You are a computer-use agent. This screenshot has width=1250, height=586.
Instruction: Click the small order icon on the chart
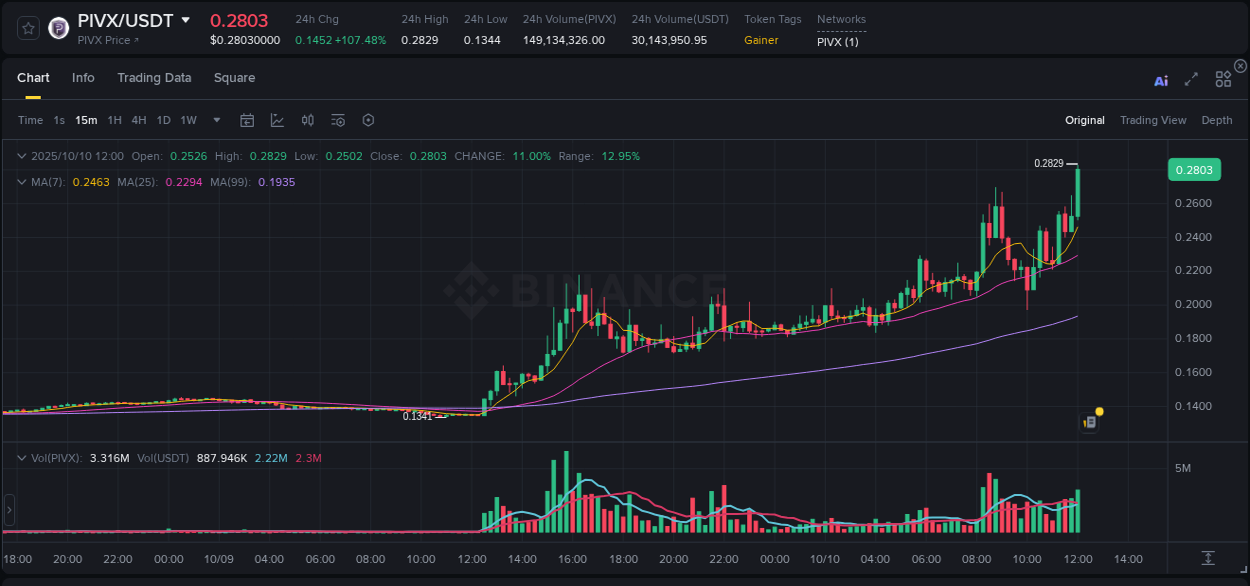point(1089,421)
